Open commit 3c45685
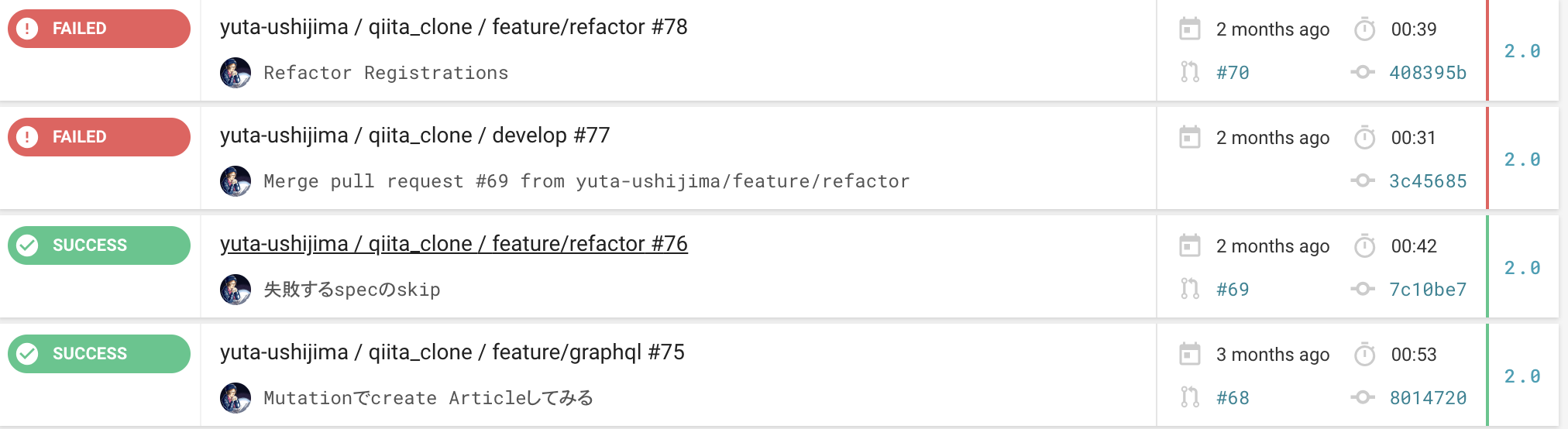The height and width of the screenshot is (429, 1568). [x=1427, y=181]
